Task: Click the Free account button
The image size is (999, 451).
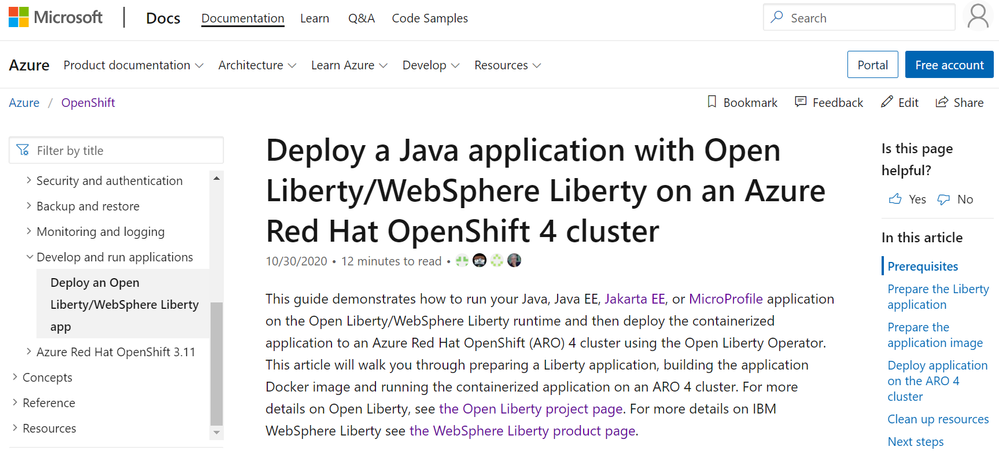Action: point(949,64)
